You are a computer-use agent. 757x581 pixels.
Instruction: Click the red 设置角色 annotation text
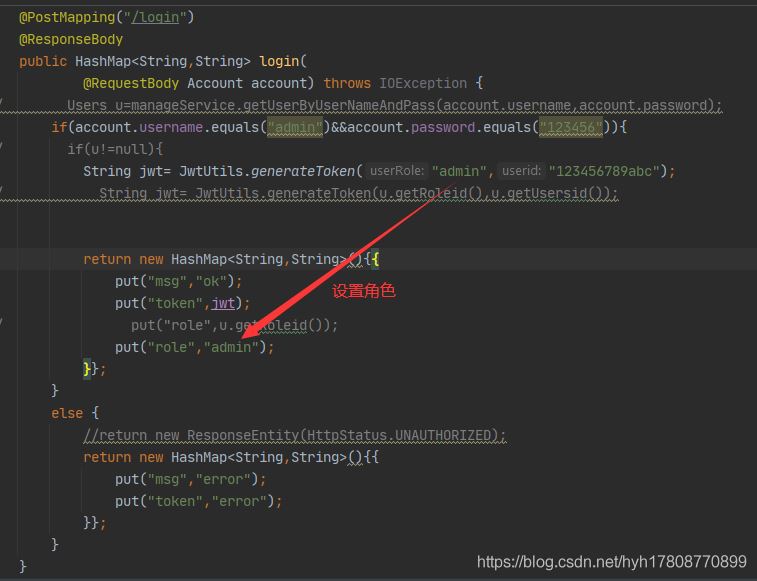(364, 291)
